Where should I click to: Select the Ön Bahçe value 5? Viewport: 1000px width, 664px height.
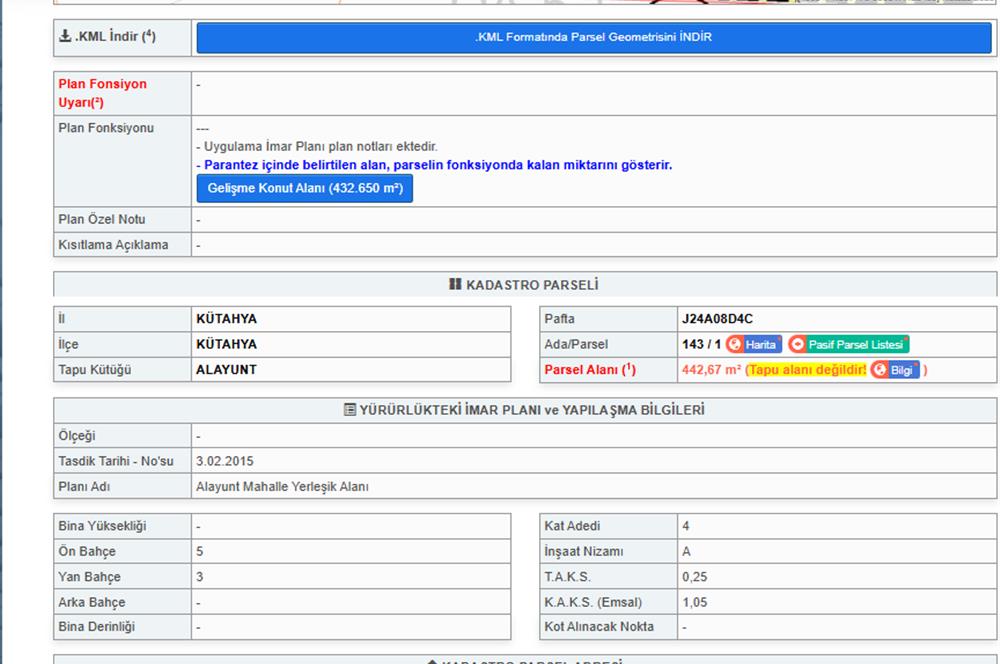point(200,552)
